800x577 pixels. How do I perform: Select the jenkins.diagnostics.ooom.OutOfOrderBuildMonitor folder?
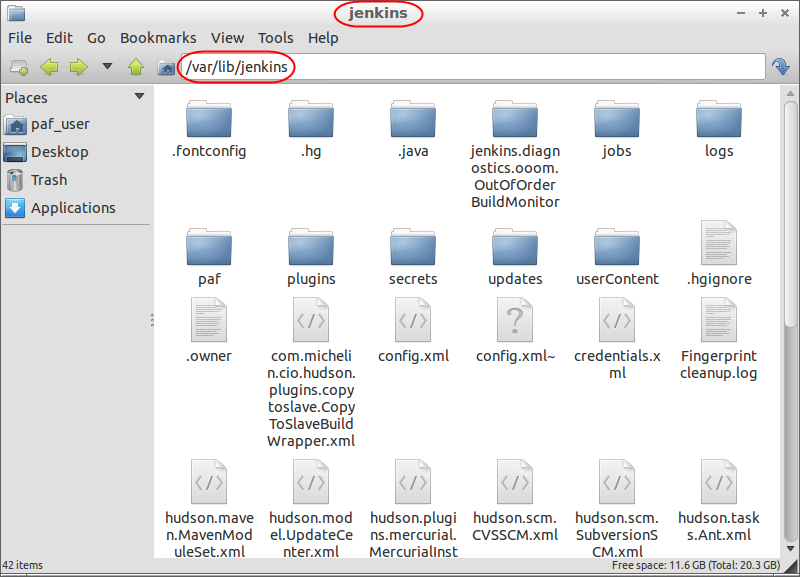click(515, 155)
